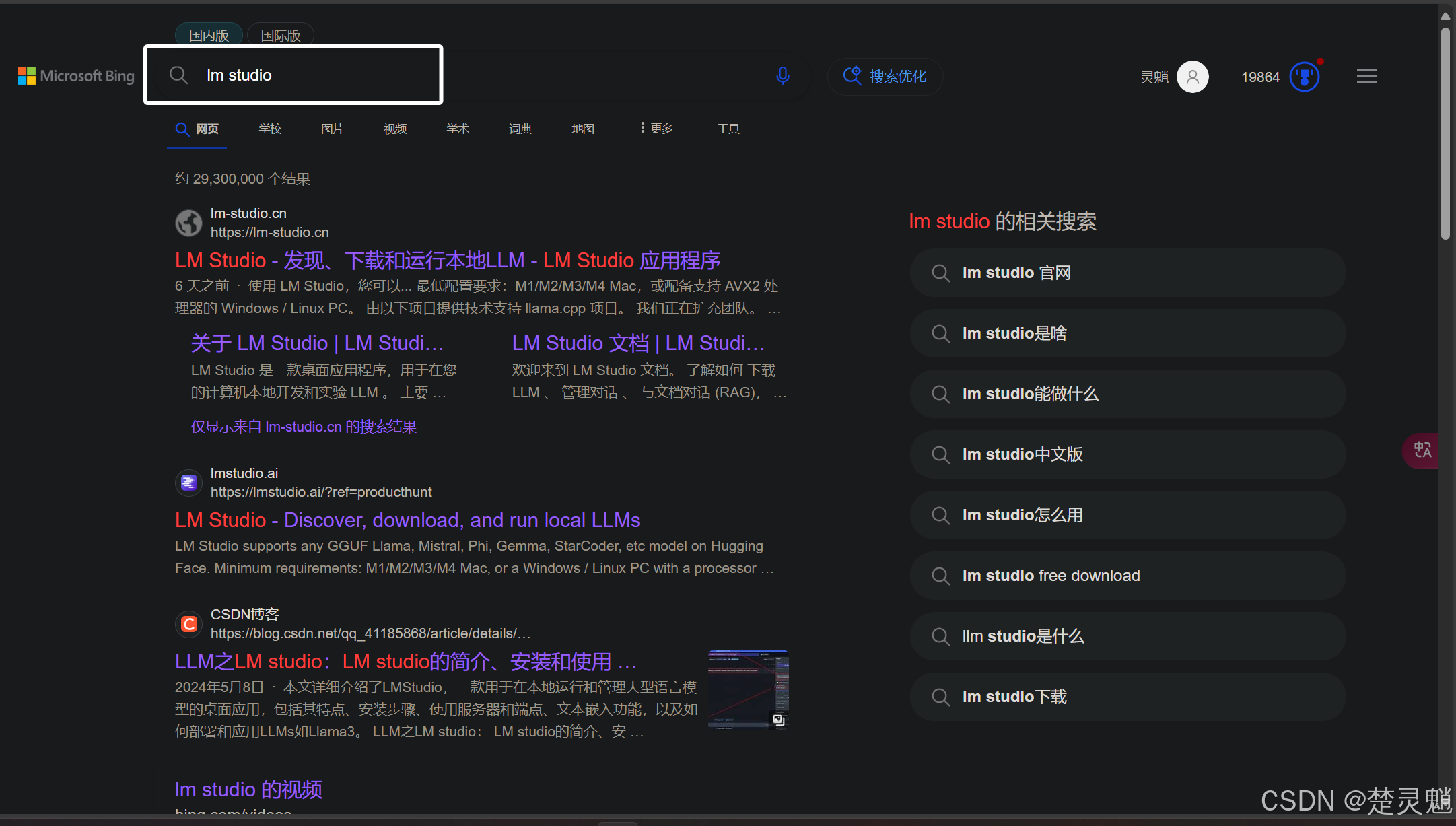This screenshot has height=826, width=1456.
Task: Open the user profile avatar icon
Action: click(1192, 77)
